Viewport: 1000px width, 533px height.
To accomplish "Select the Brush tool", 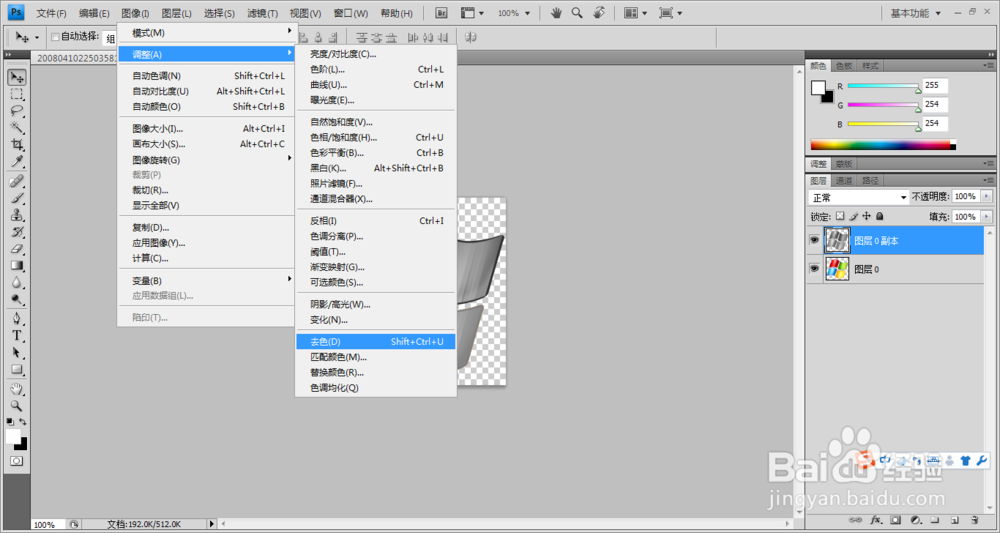I will (17, 198).
